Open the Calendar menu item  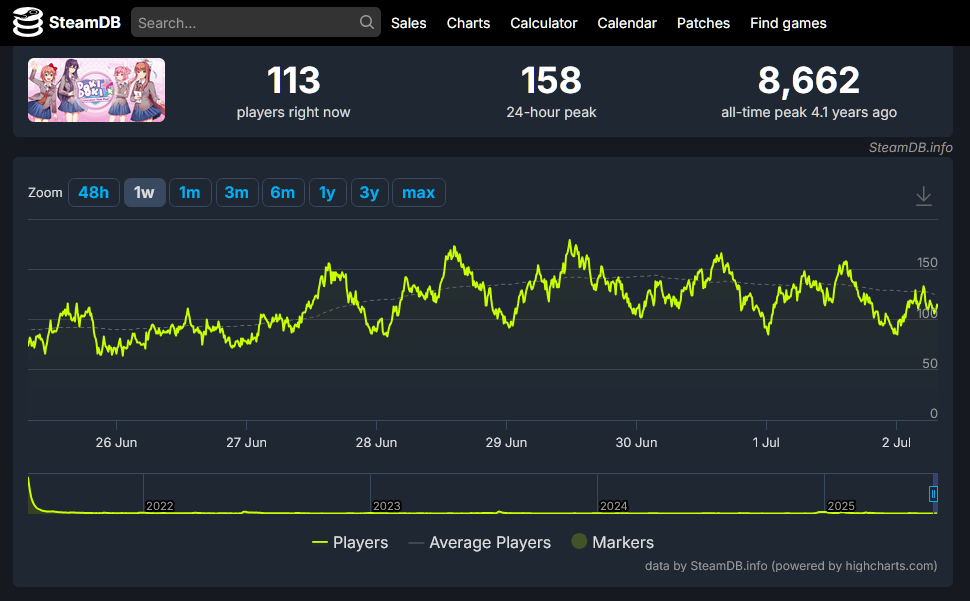pos(627,23)
